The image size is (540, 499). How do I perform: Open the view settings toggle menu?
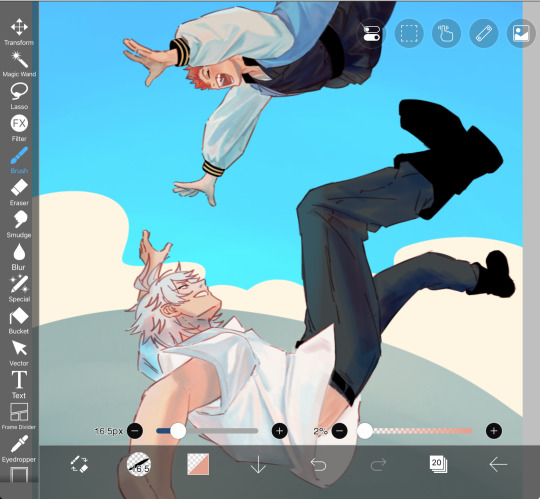click(371, 33)
